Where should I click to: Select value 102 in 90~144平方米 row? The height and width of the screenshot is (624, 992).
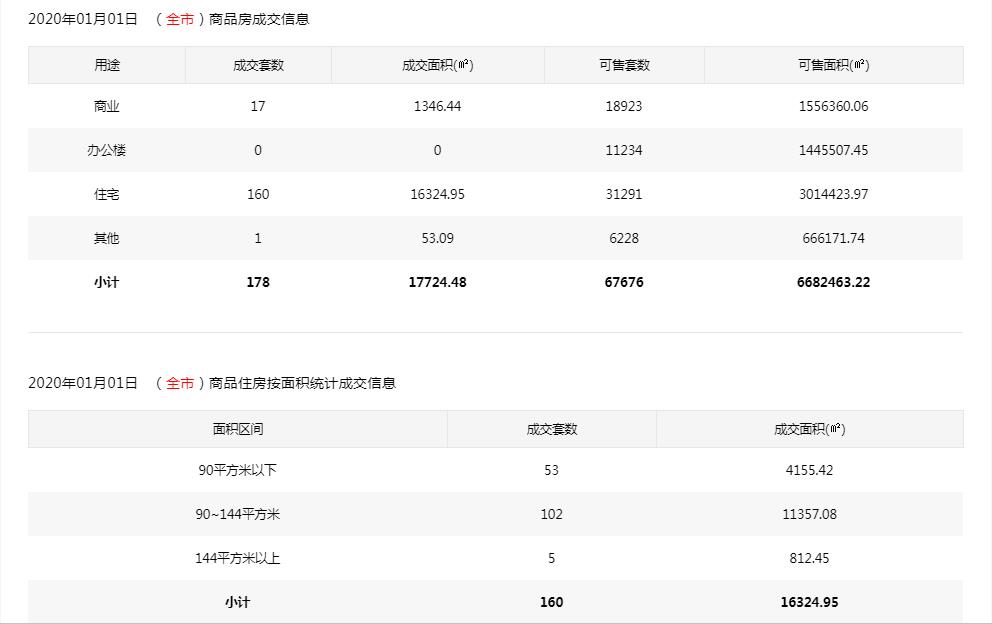[x=552, y=514]
